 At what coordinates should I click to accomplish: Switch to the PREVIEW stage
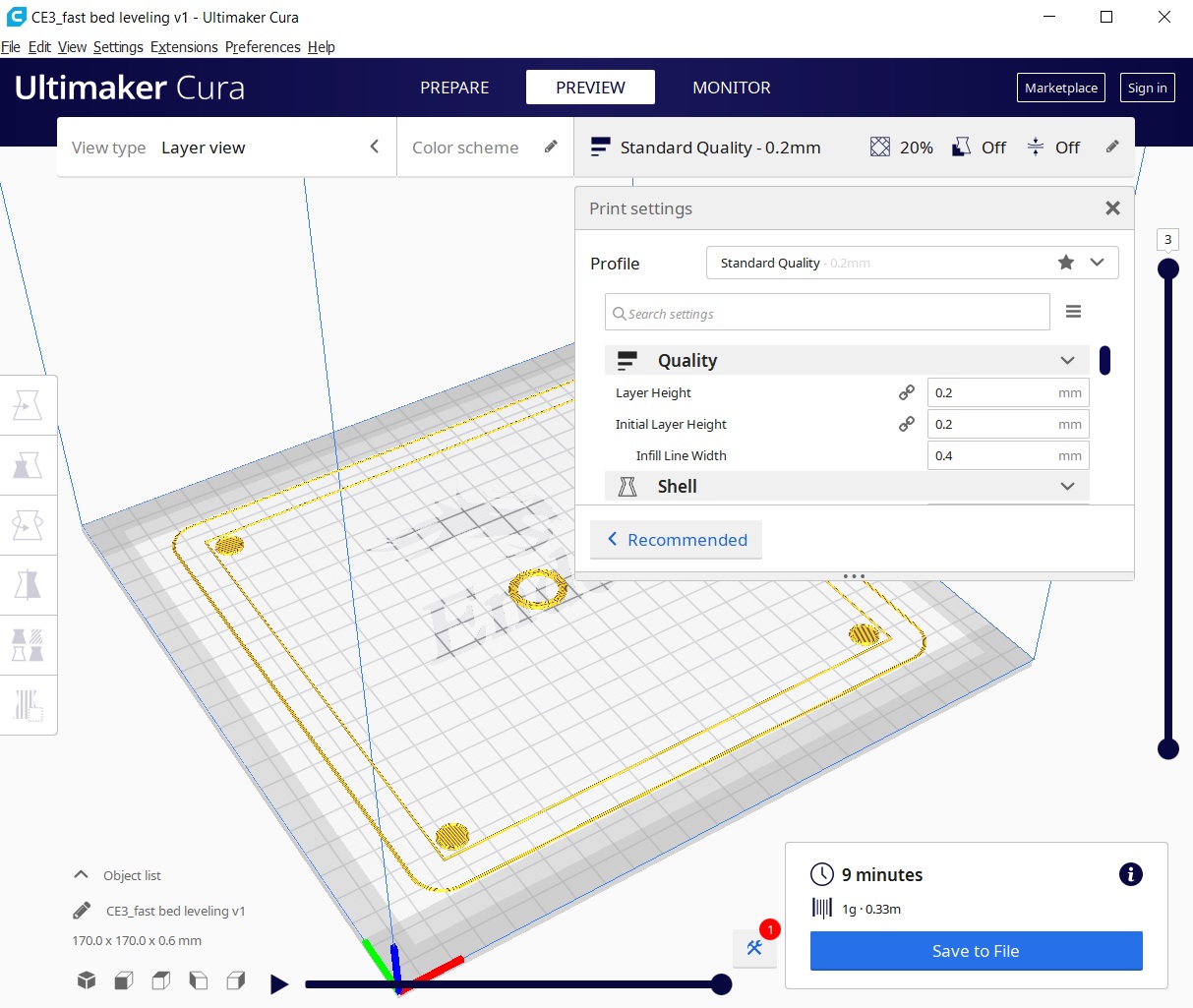[x=590, y=87]
